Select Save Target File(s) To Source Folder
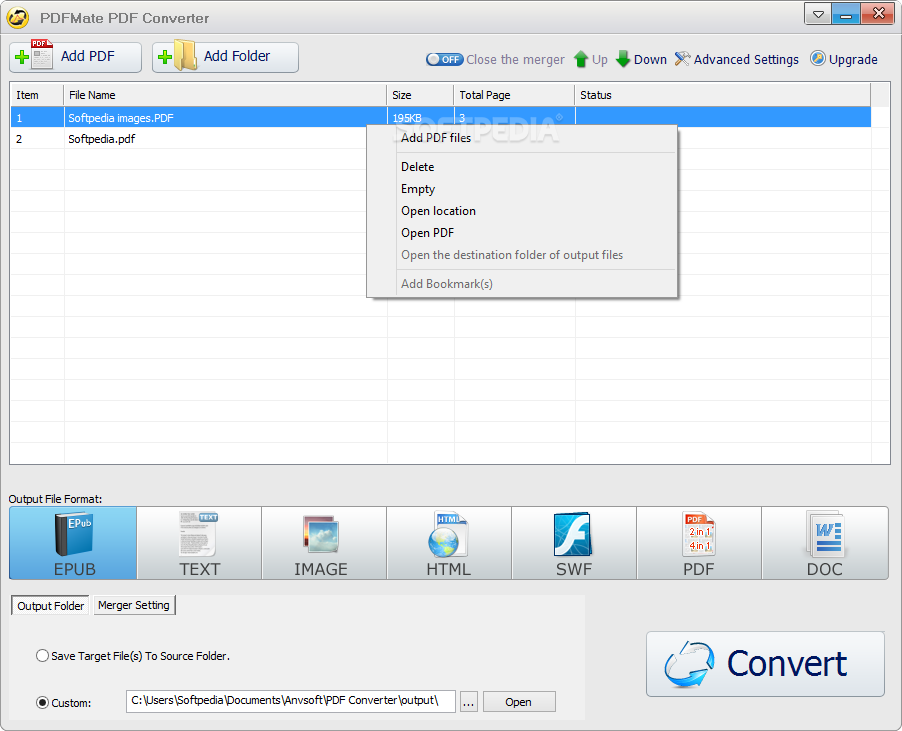The image size is (902, 731). tap(132, 656)
